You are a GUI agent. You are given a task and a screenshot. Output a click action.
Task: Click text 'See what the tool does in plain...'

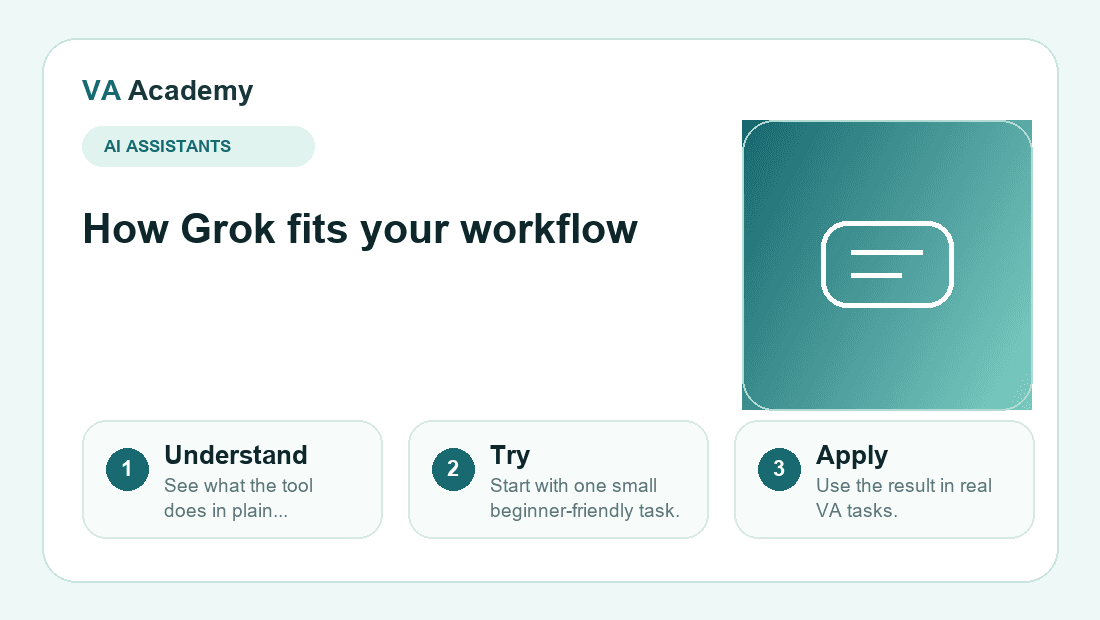(x=239, y=498)
